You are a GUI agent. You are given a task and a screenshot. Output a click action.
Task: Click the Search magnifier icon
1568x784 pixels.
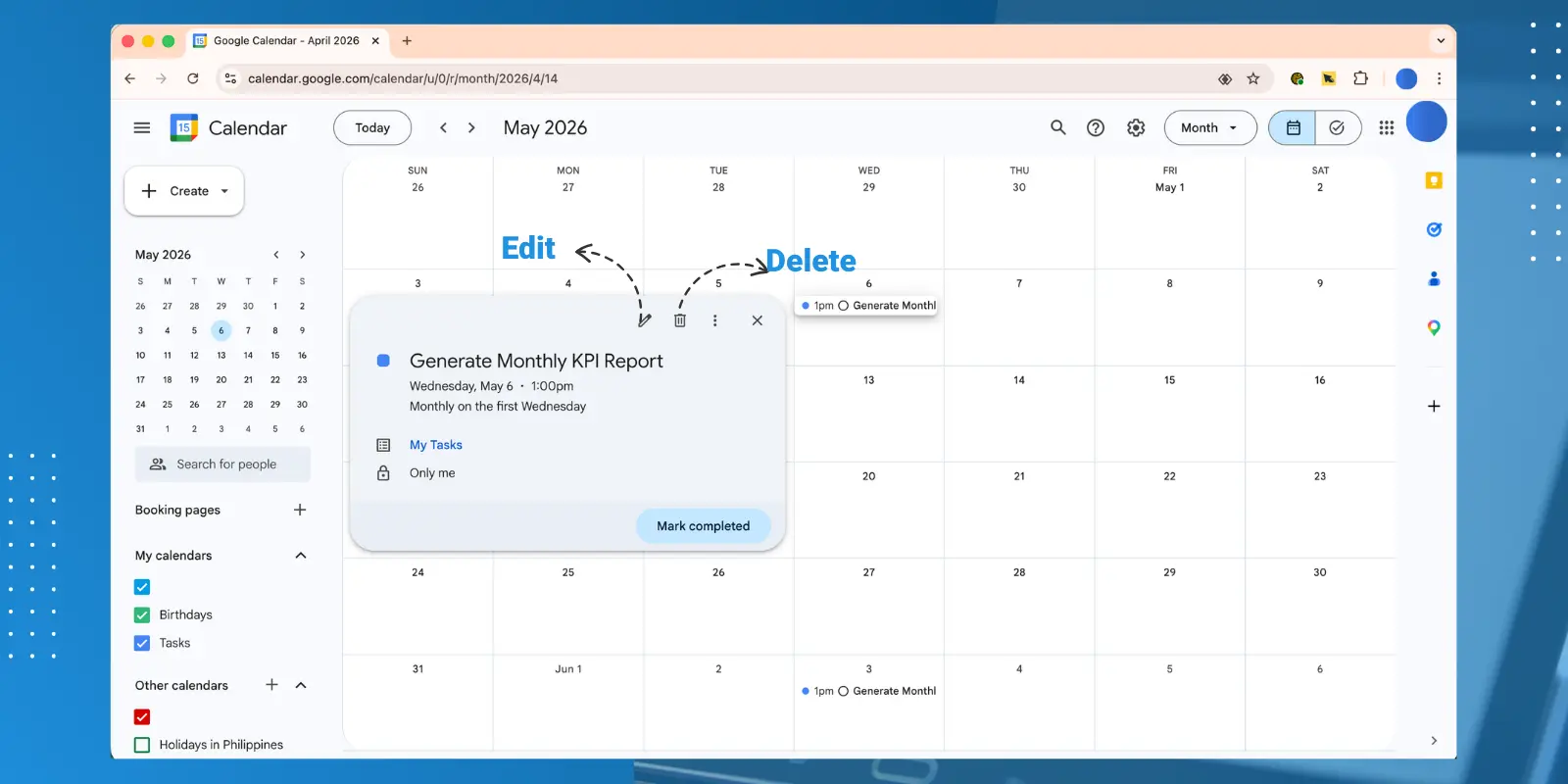[x=1058, y=127]
